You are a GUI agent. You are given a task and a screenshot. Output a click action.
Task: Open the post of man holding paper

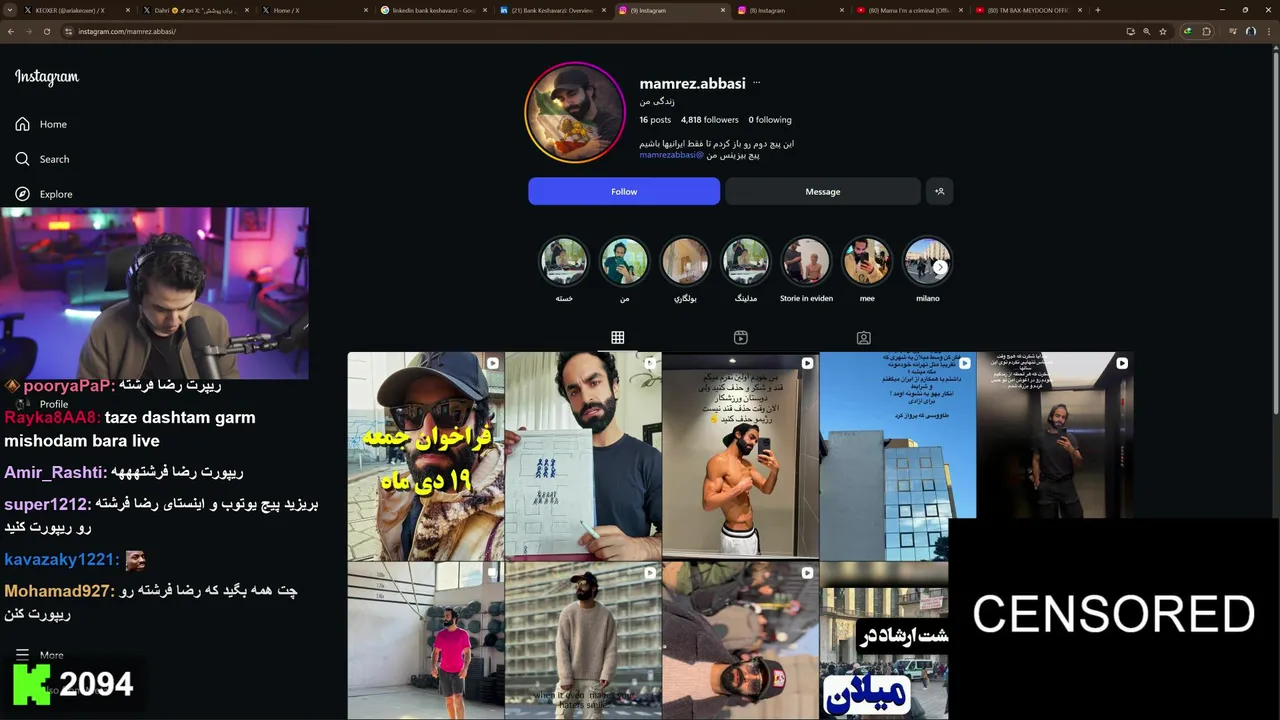(x=583, y=456)
